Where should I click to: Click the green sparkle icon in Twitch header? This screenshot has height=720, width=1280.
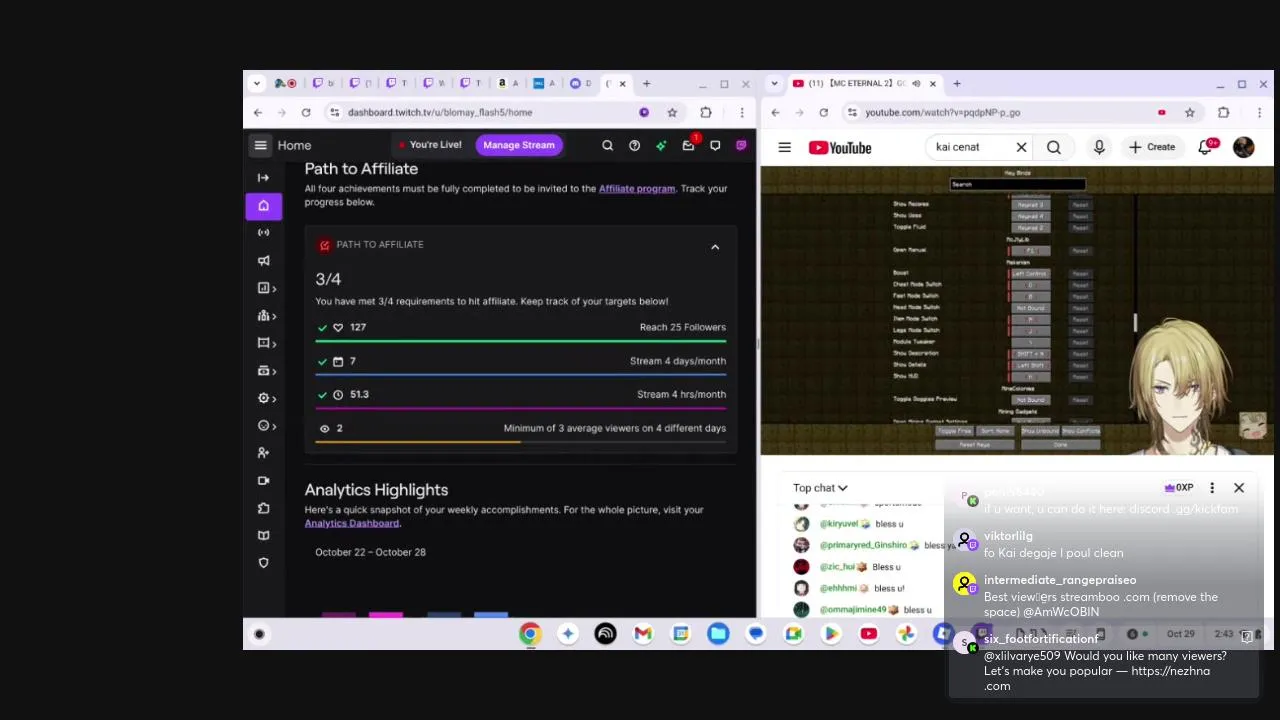pyautogui.click(x=661, y=146)
